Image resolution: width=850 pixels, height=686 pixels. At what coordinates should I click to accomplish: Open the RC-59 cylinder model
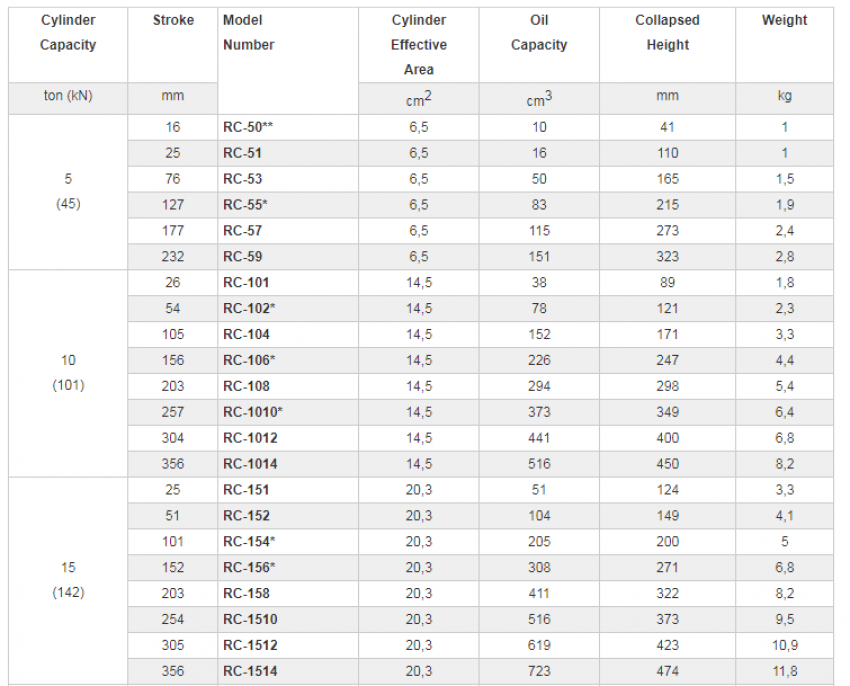click(x=241, y=257)
